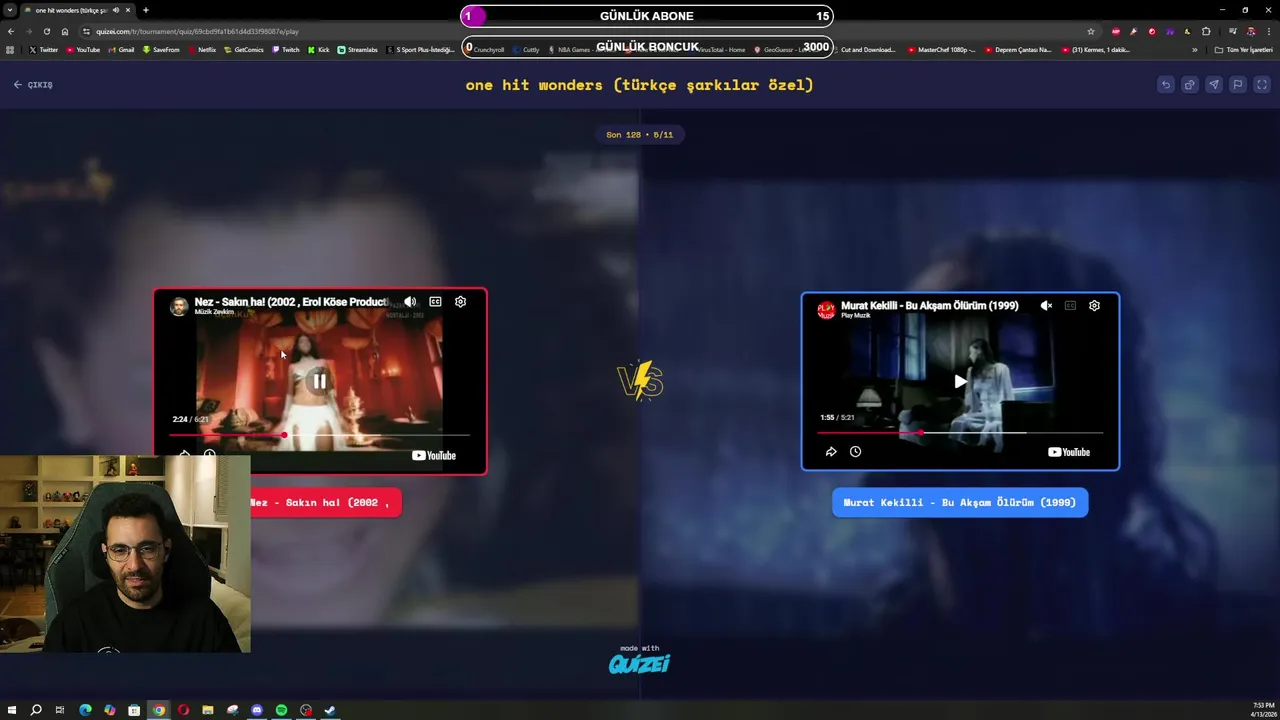Toggle captions on the Murat Kekilli video

tap(1070, 305)
